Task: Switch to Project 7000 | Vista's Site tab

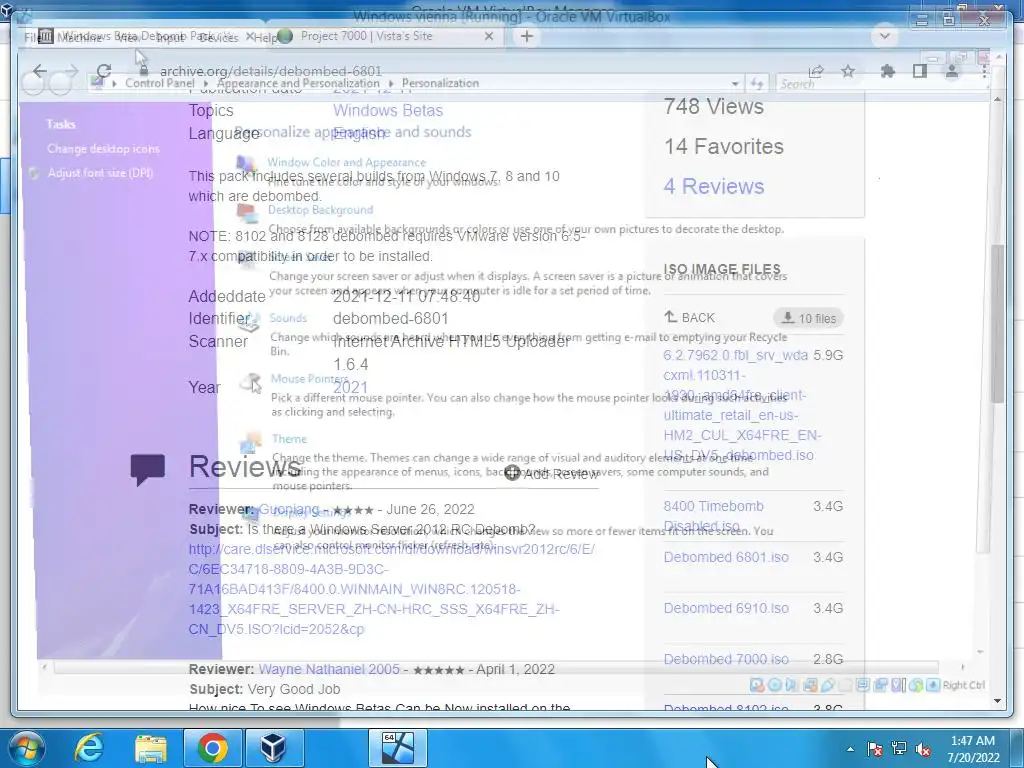Action: click(366, 36)
